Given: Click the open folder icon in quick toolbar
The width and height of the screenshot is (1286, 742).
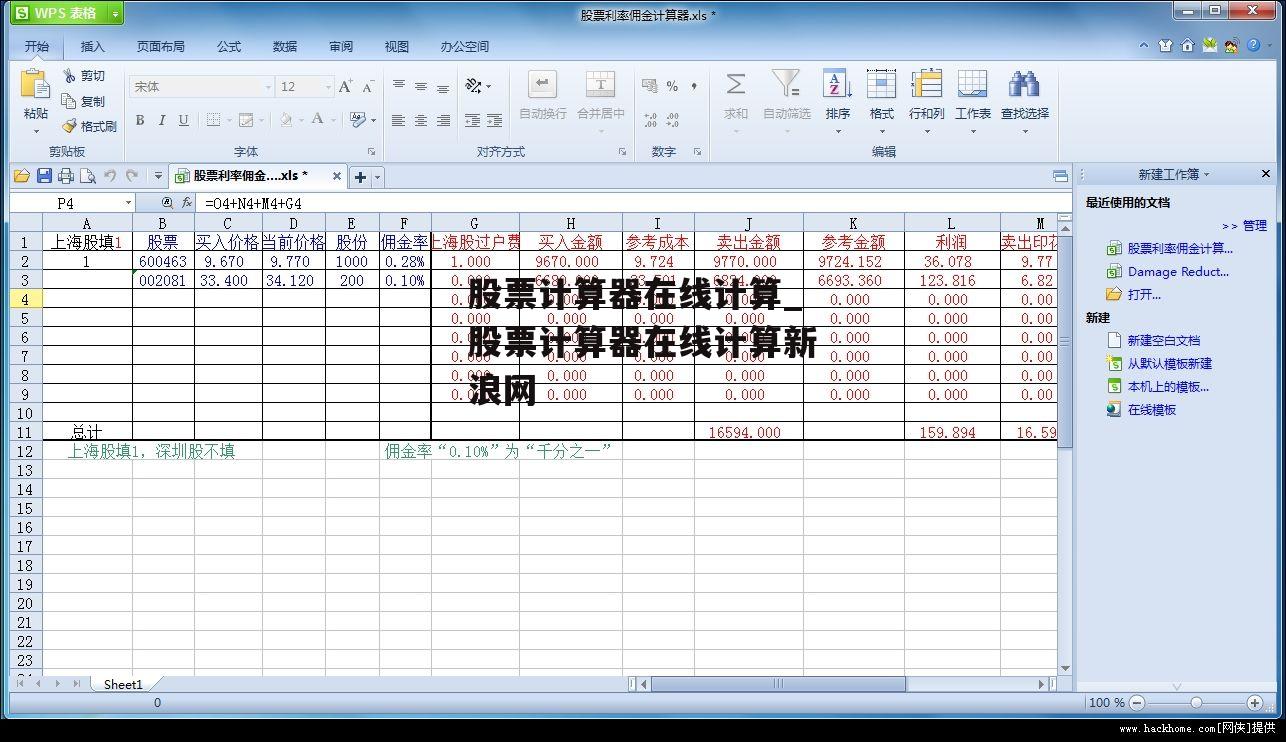Looking at the screenshot, I should click(x=21, y=176).
